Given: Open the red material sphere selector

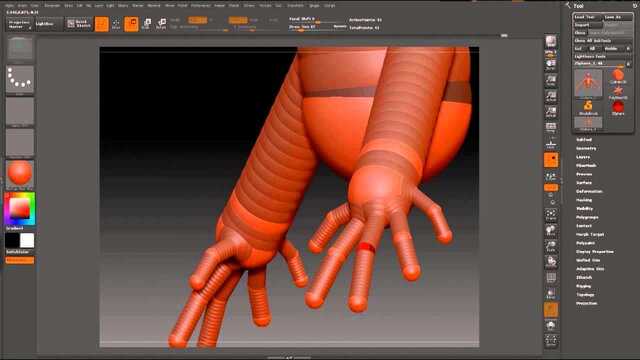Looking at the screenshot, I should pyautogui.click(x=20, y=174).
